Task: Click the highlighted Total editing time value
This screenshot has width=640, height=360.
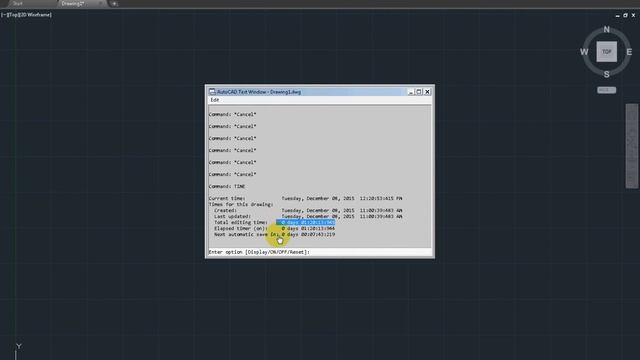Action: click(x=305, y=222)
